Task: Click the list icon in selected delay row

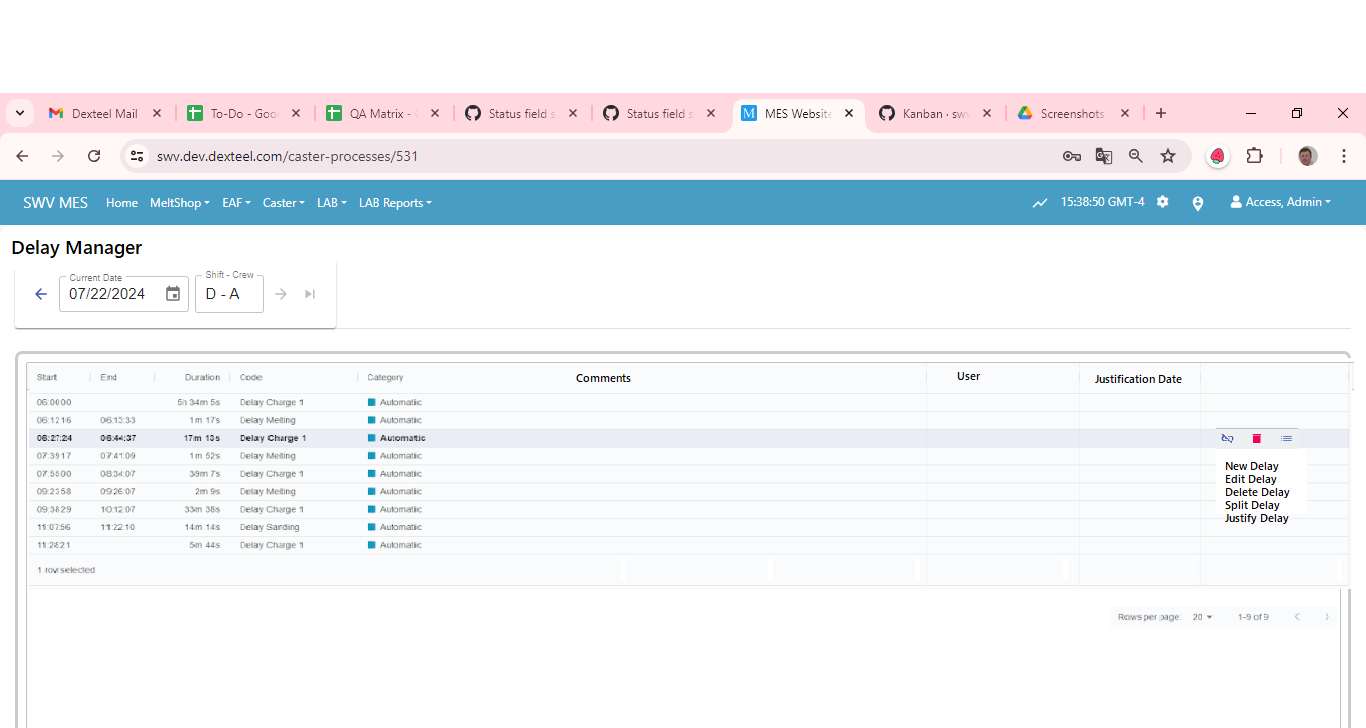Action: click(x=1287, y=438)
